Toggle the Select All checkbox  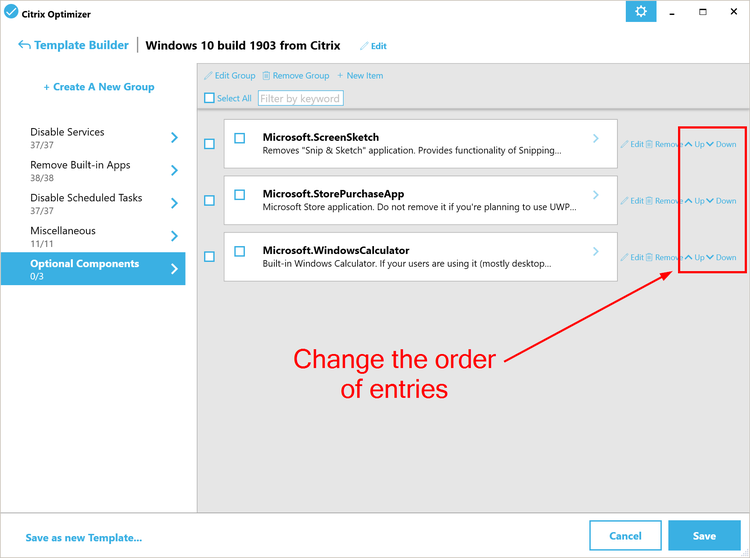coord(209,98)
